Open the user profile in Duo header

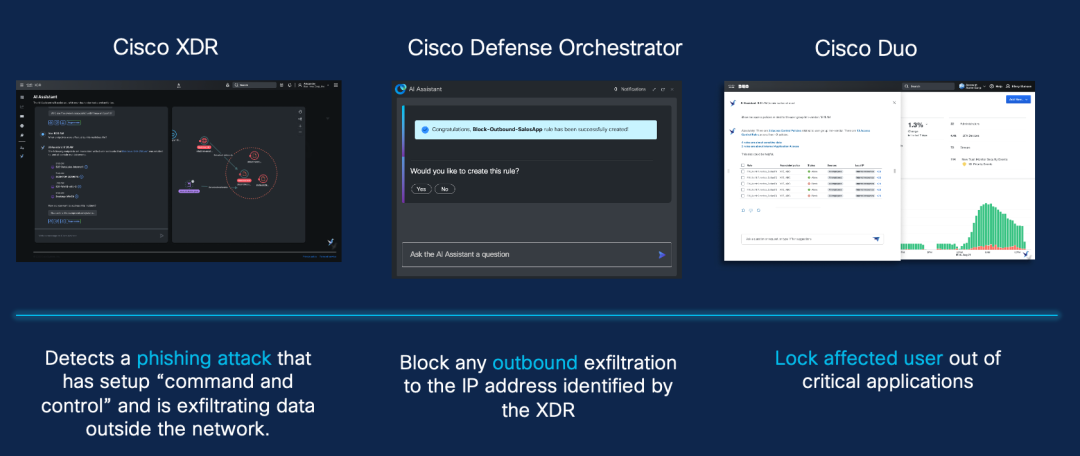tap(1019, 86)
